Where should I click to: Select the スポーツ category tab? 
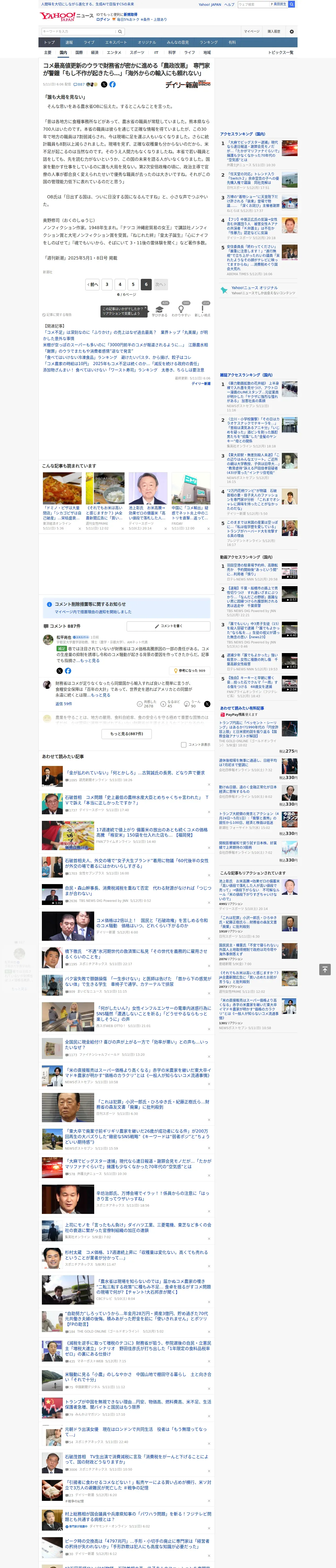point(137,52)
